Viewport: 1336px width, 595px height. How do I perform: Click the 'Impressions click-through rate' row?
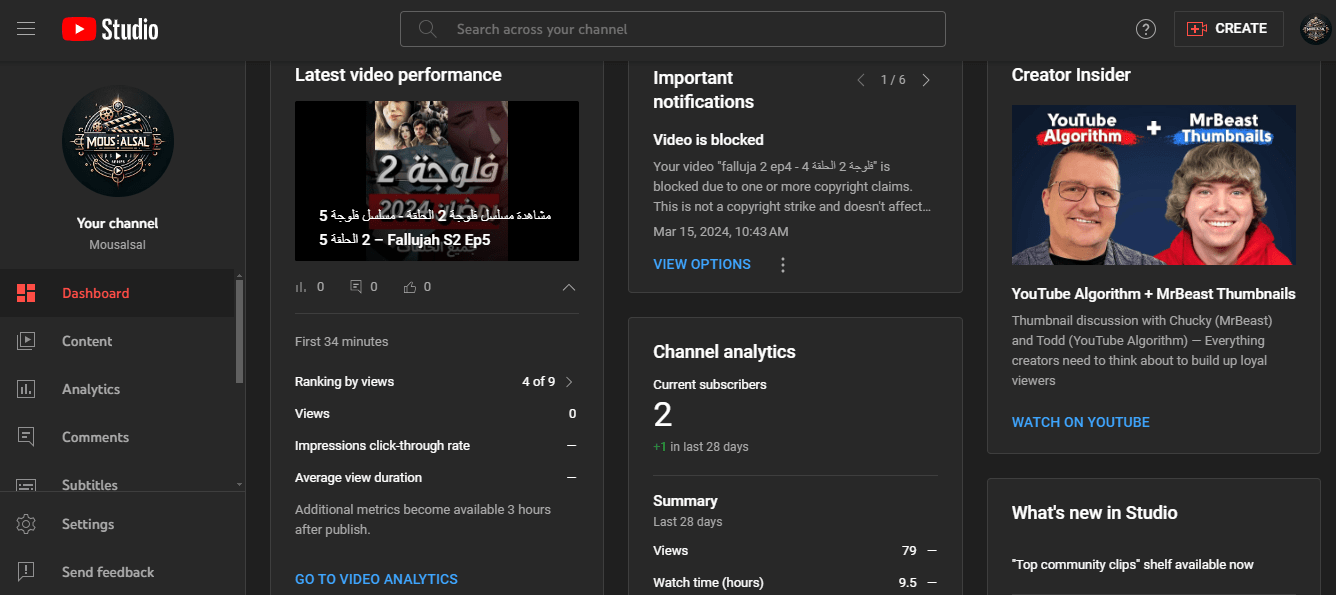(x=436, y=446)
